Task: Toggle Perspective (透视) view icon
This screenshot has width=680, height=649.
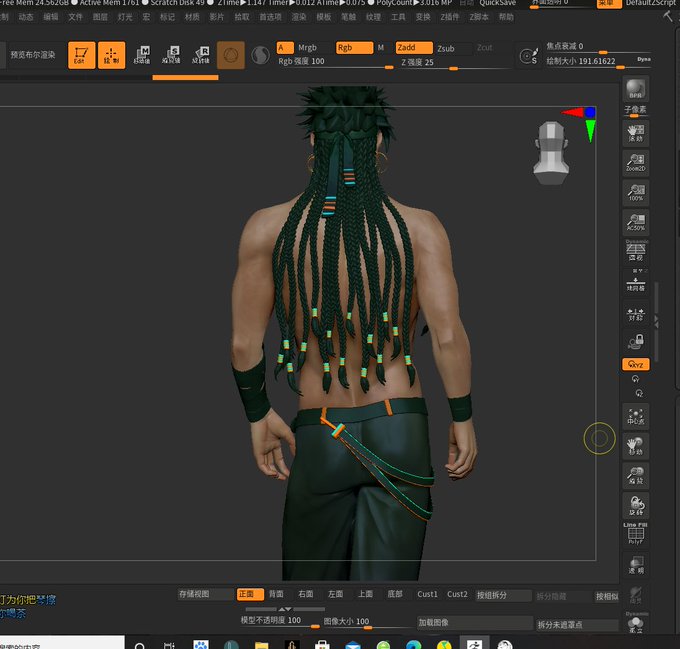Action: pos(636,251)
